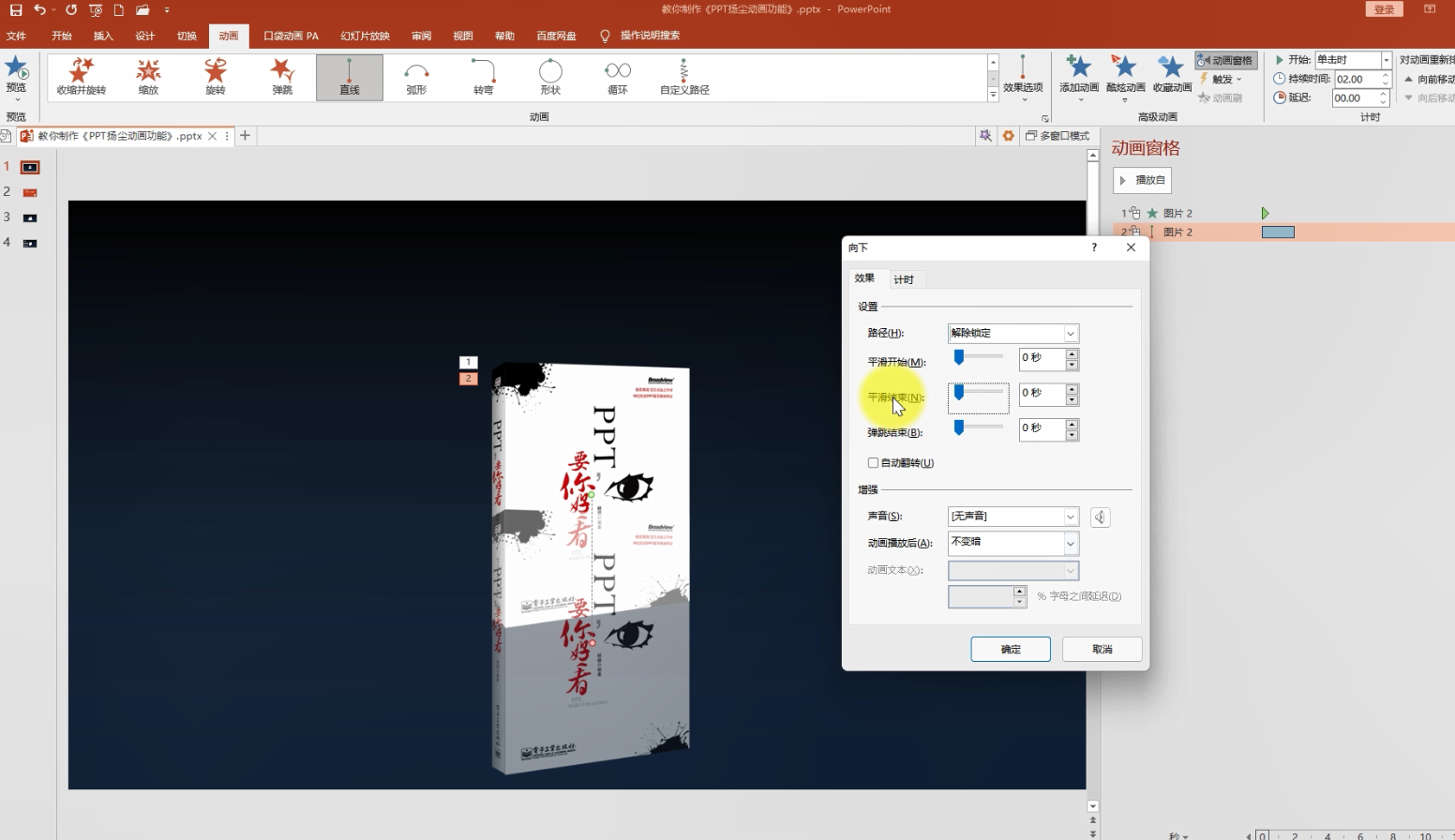This screenshot has width=1455, height=840.
Task: Select the 弹跳 bounce animation effect
Action: (282, 77)
